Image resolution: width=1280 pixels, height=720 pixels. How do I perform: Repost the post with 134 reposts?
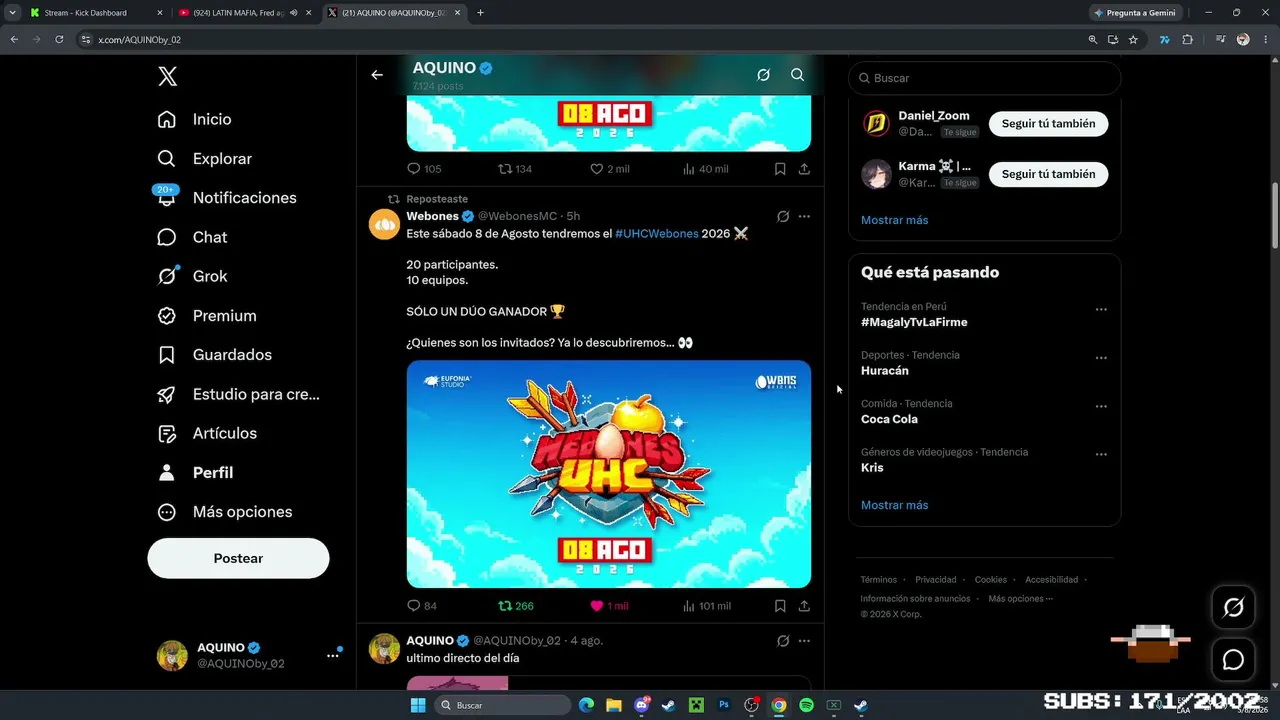515,169
